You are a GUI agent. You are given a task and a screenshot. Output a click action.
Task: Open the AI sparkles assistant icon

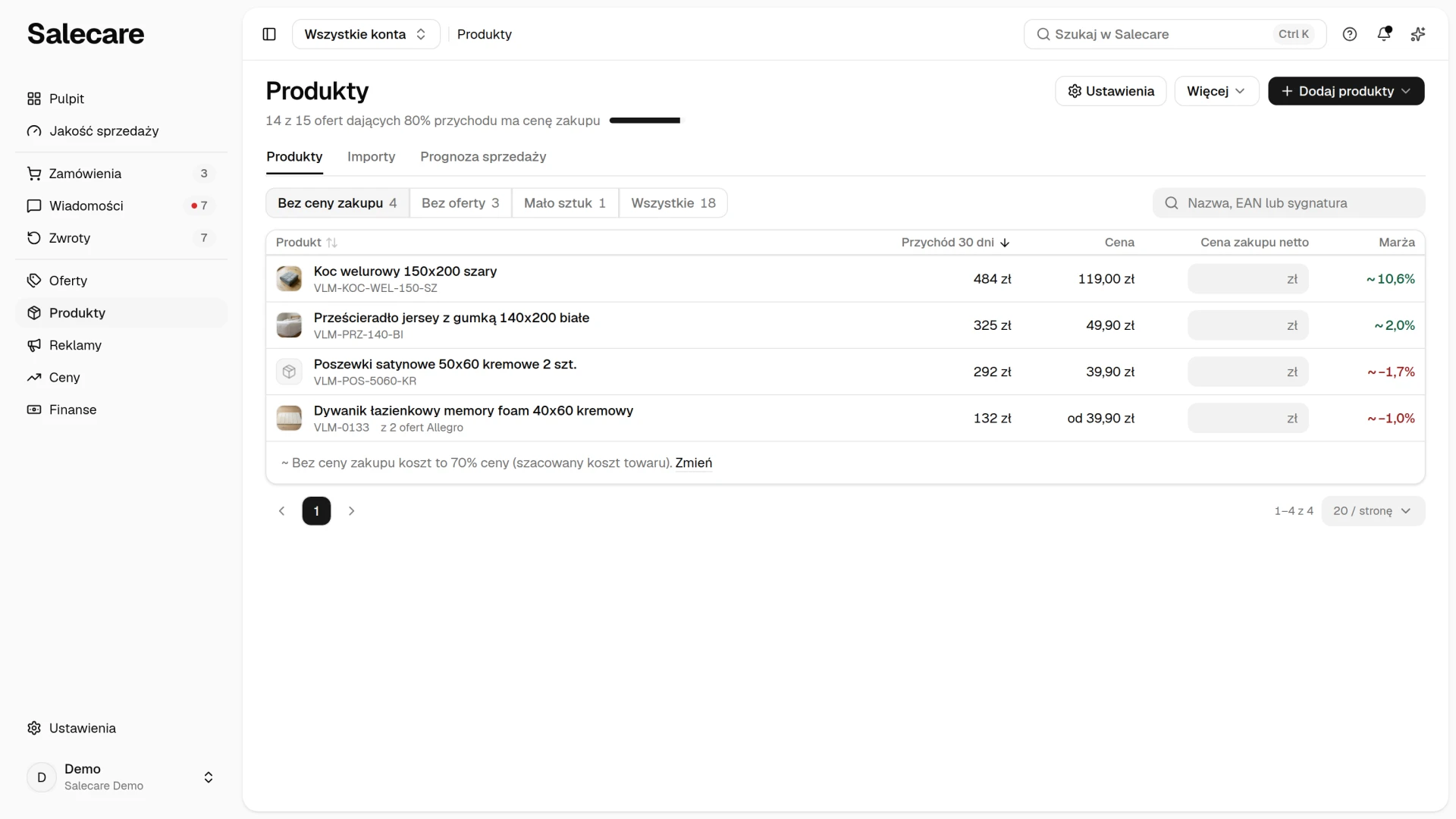1418,34
